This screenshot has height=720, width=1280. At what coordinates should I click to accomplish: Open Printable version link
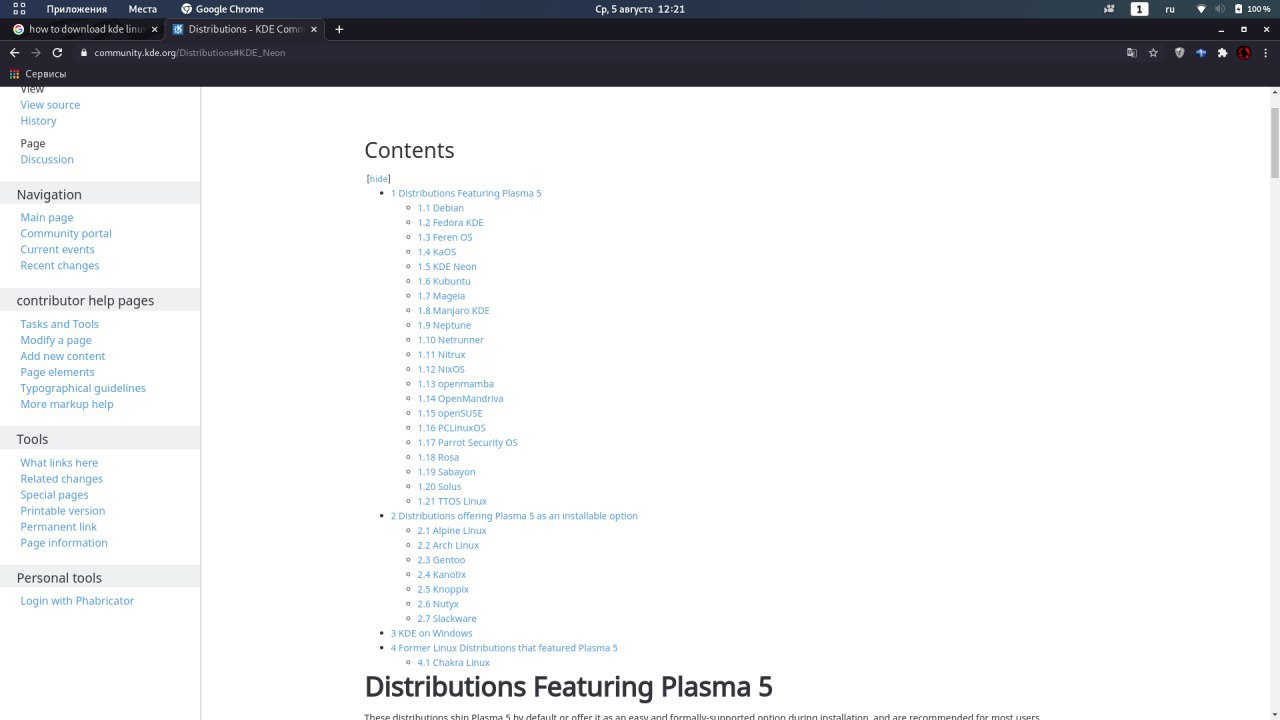point(62,511)
